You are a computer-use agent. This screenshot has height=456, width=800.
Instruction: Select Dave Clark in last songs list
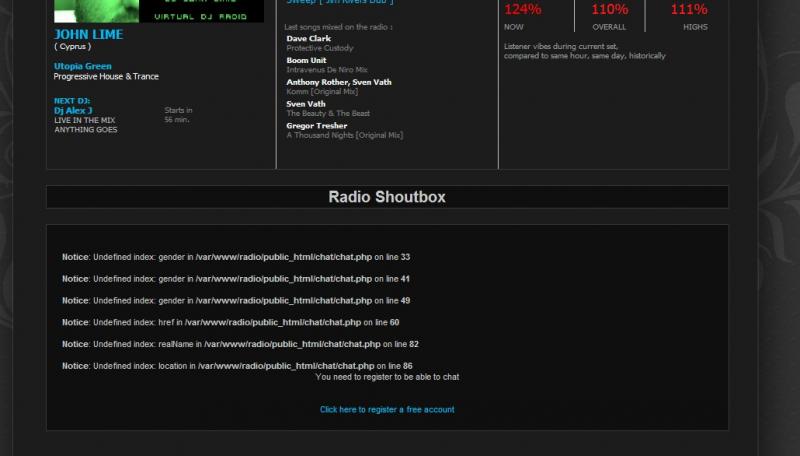coord(309,38)
